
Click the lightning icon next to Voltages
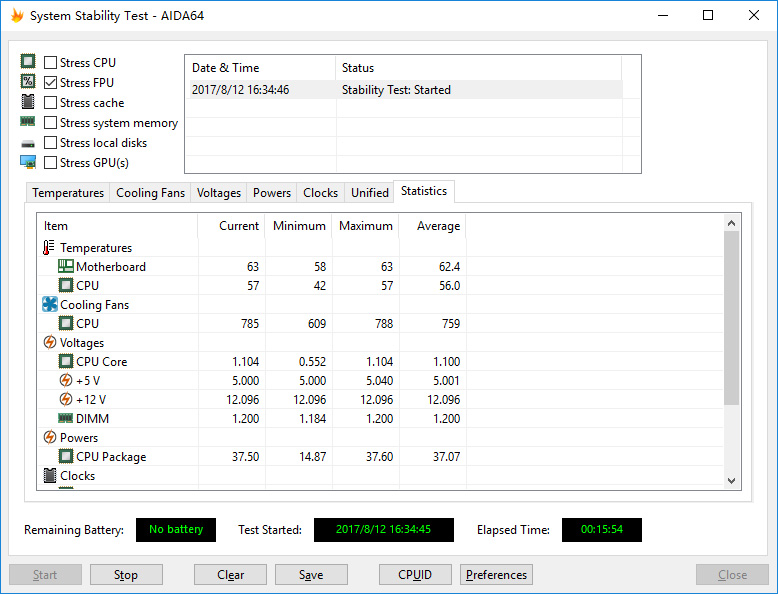(x=50, y=342)
